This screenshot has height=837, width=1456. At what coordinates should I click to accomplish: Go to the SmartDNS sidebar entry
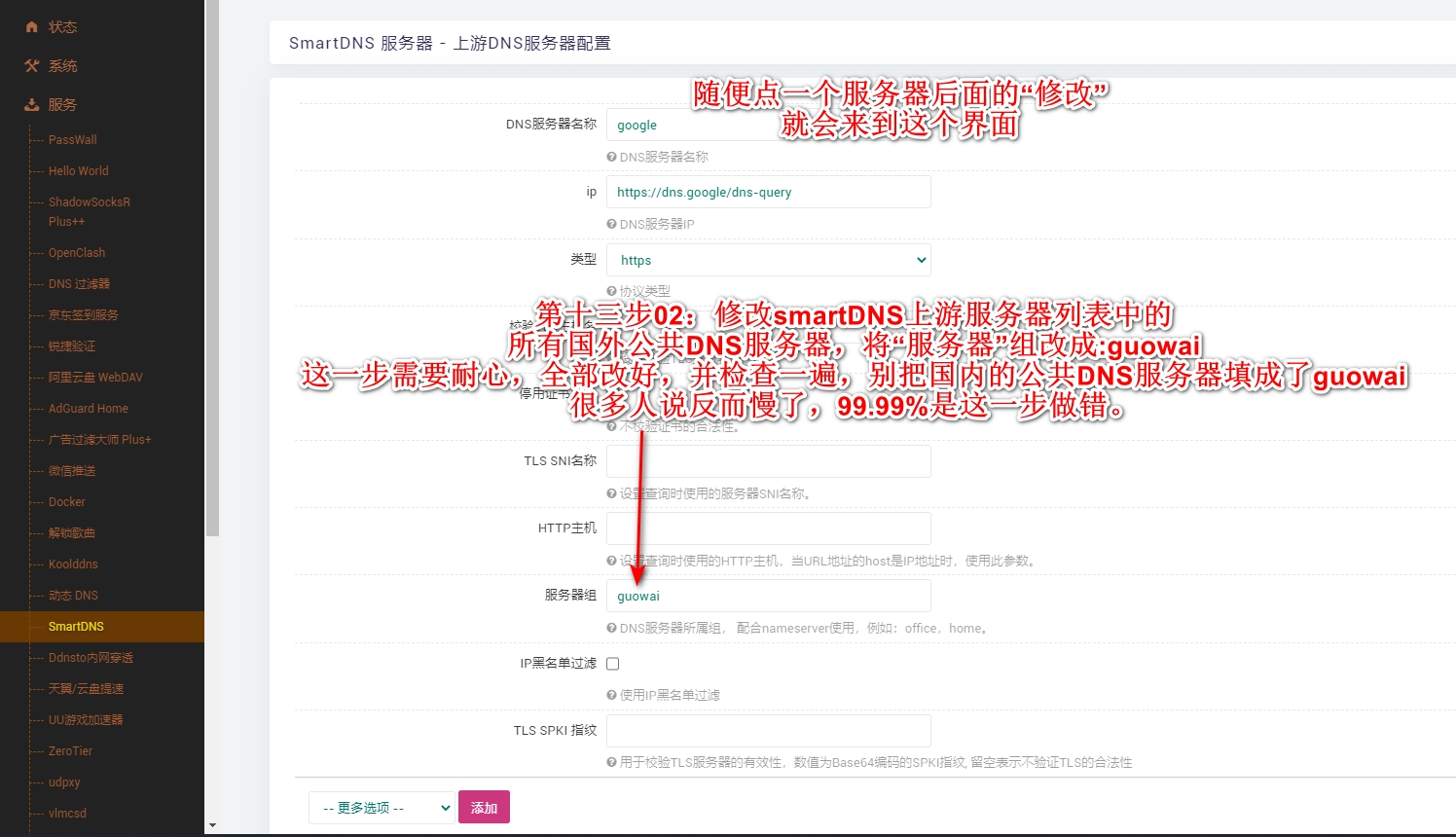point(76,627)
